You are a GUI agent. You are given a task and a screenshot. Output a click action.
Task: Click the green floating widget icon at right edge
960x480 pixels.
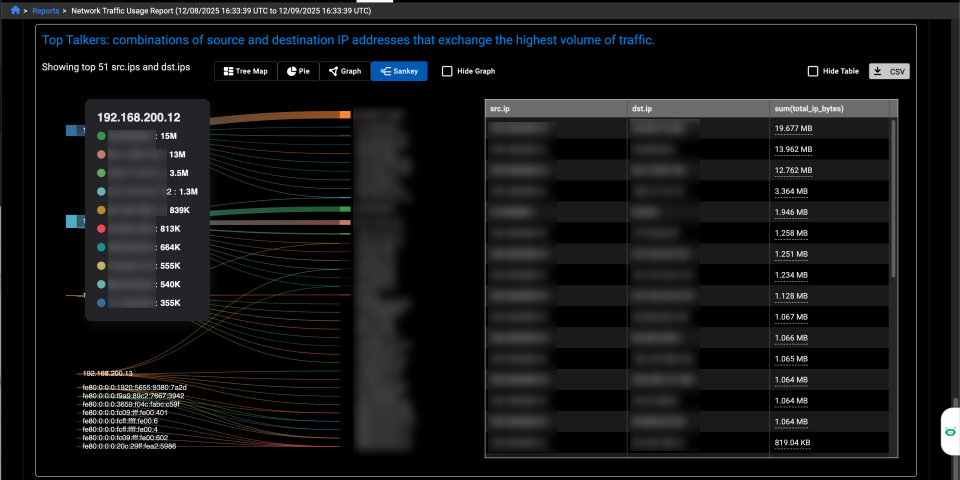(948, 432)
